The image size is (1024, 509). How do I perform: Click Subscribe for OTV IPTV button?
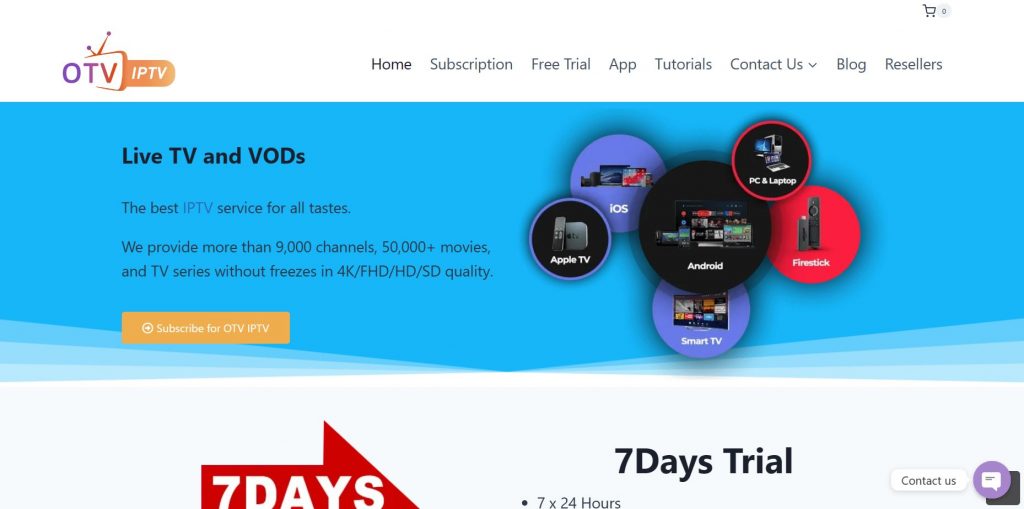(206, 328)
